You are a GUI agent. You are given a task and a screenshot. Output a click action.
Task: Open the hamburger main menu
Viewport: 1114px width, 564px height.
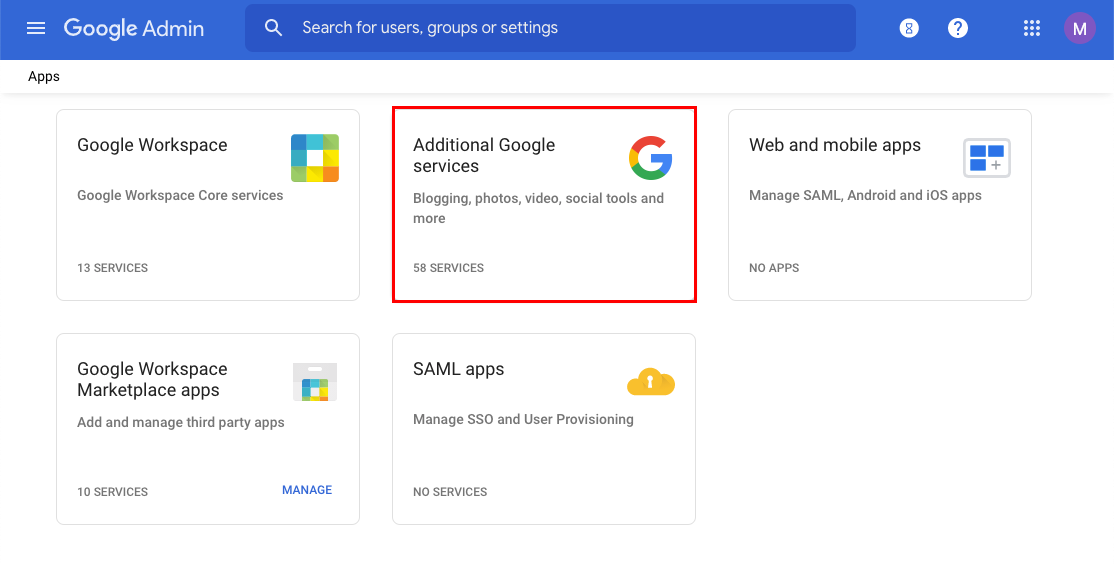(36, 28)
